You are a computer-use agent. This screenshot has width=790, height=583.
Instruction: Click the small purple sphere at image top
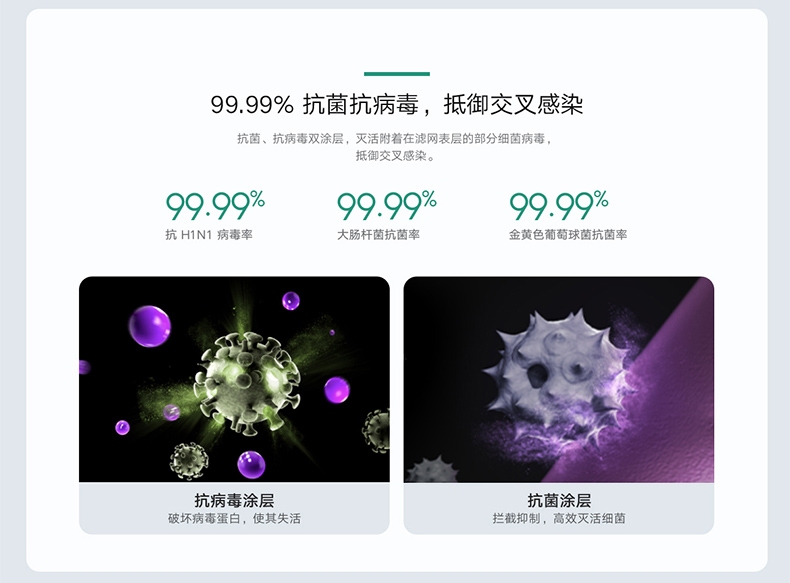pyautogui.click(x=291, y=301)
